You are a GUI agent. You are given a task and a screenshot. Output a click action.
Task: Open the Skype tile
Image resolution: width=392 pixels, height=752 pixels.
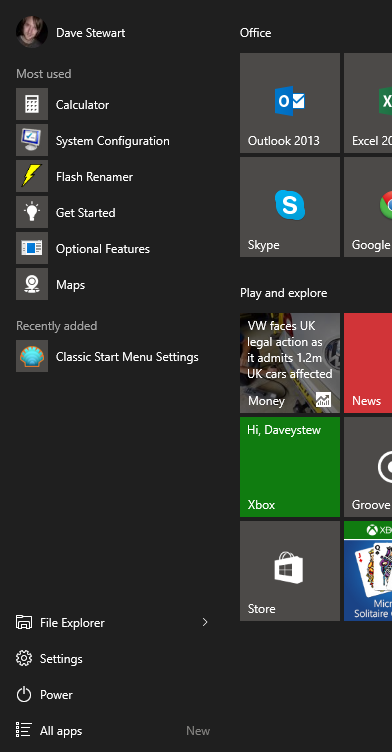click(290, 207)
